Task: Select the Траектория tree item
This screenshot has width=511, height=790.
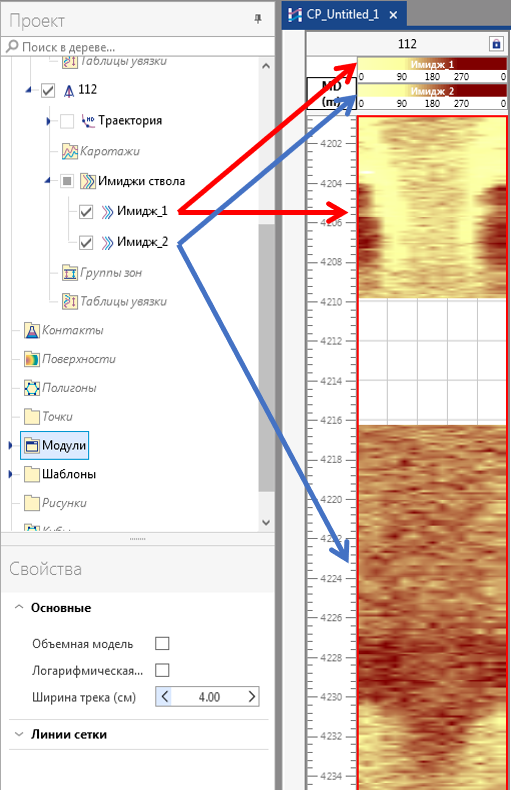Action: tap(130, 120)
